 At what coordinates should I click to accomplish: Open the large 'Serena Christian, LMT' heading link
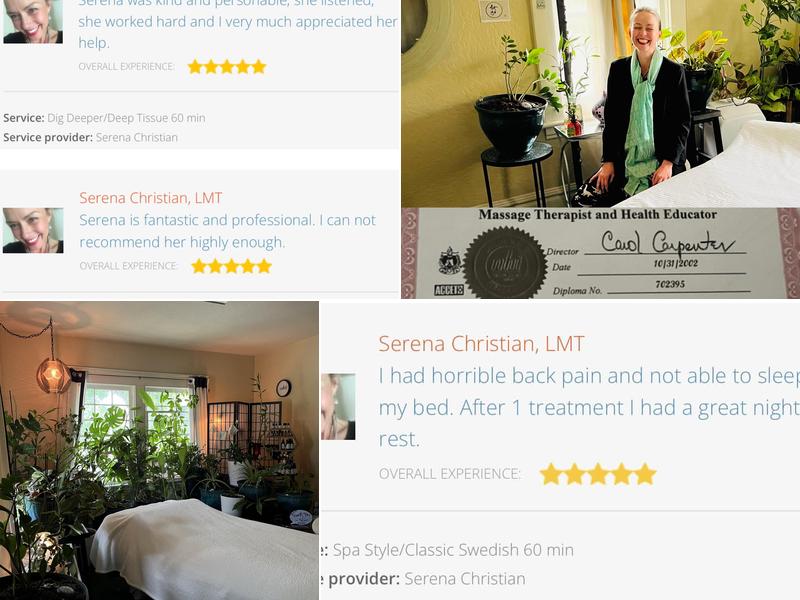[x=481, y=344]
